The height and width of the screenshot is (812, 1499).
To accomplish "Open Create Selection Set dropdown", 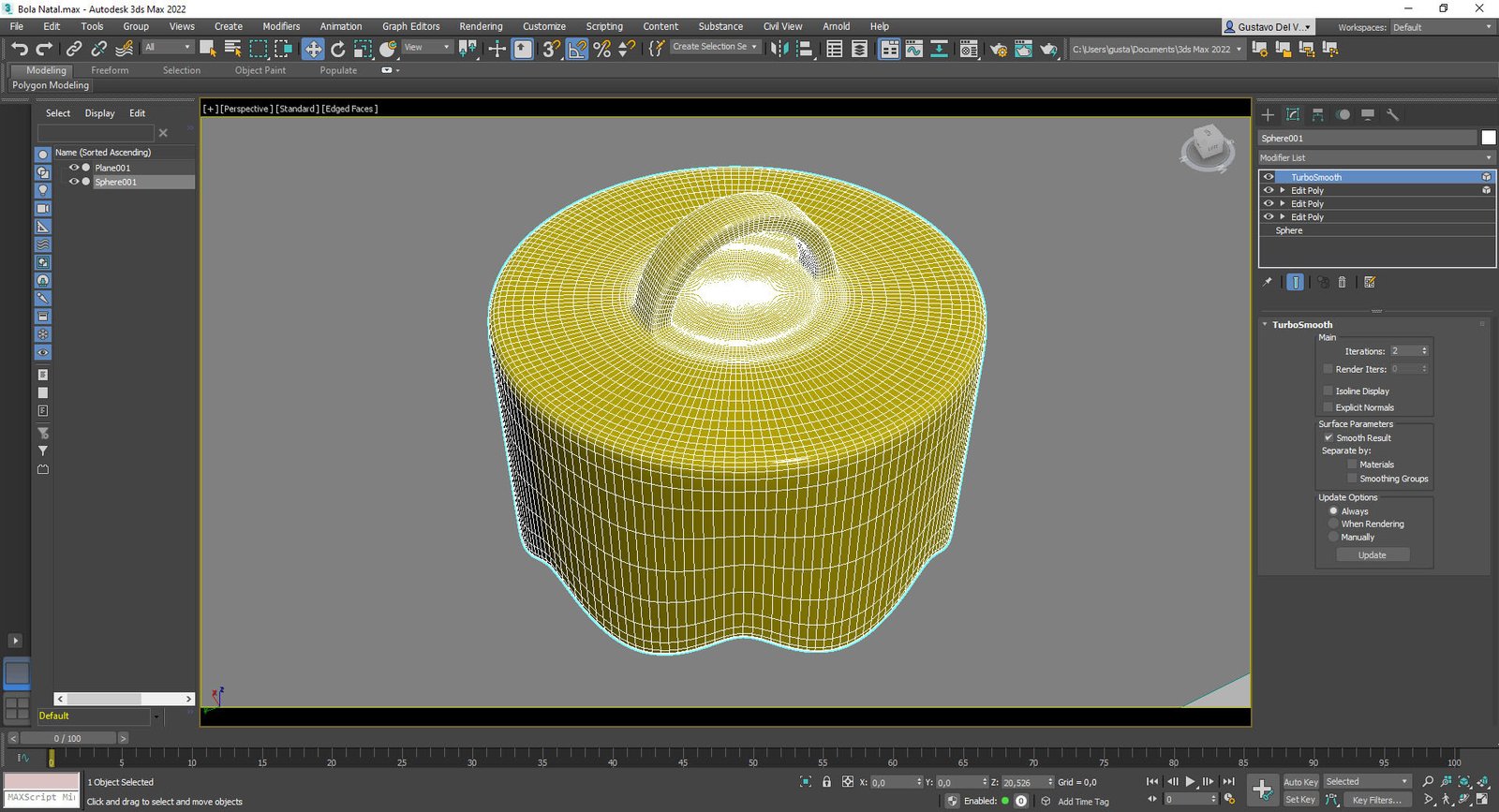I will [x=715, y=47].
